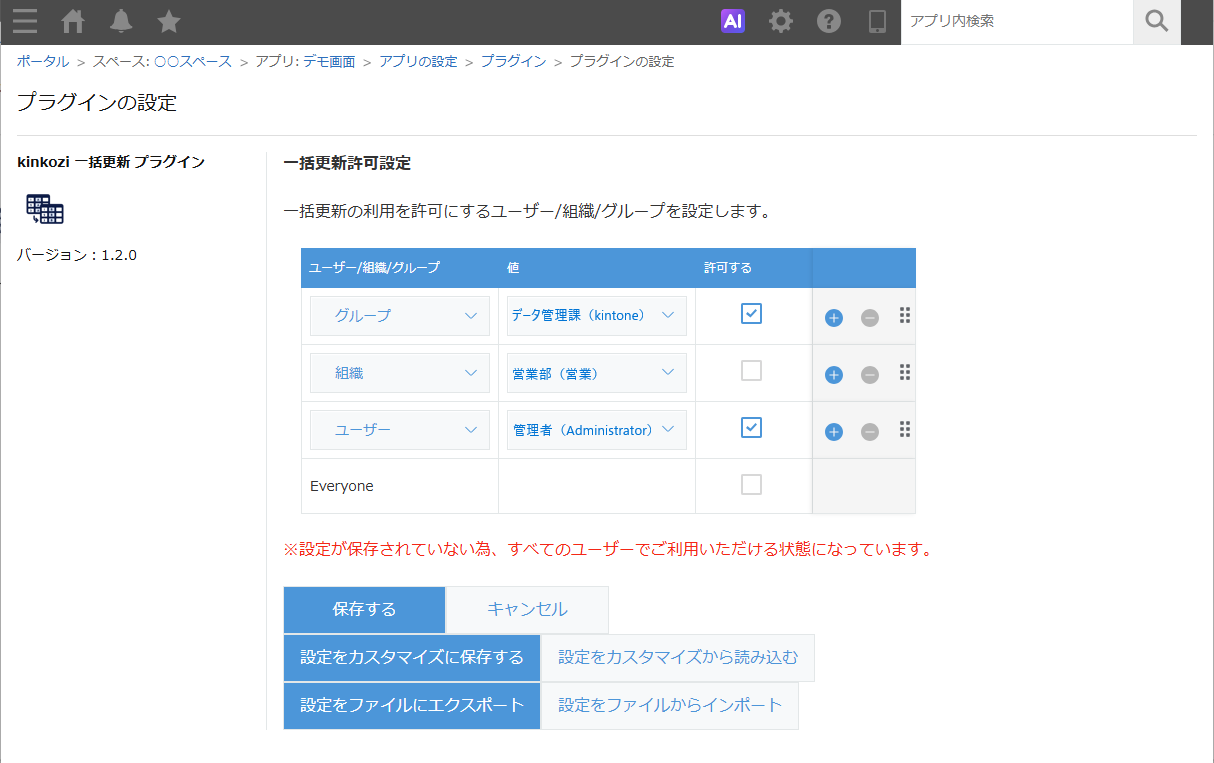Uncheck 許可する for データ管理課 group
This screenshot has width=1214, height=763.
coord(751,313)
